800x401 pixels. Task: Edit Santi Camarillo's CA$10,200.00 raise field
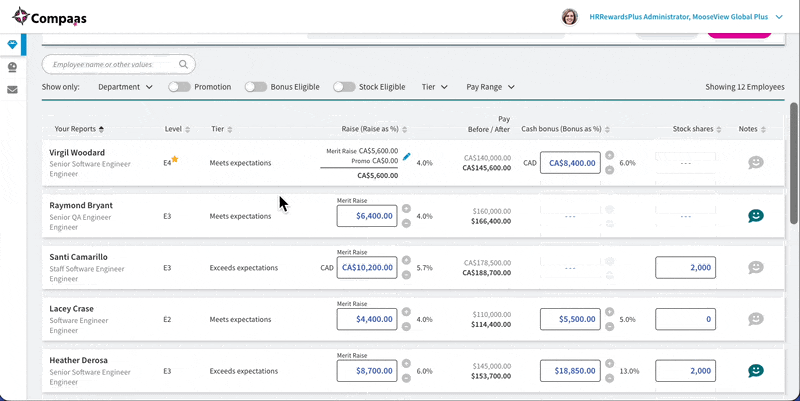(x=367, y=267)
